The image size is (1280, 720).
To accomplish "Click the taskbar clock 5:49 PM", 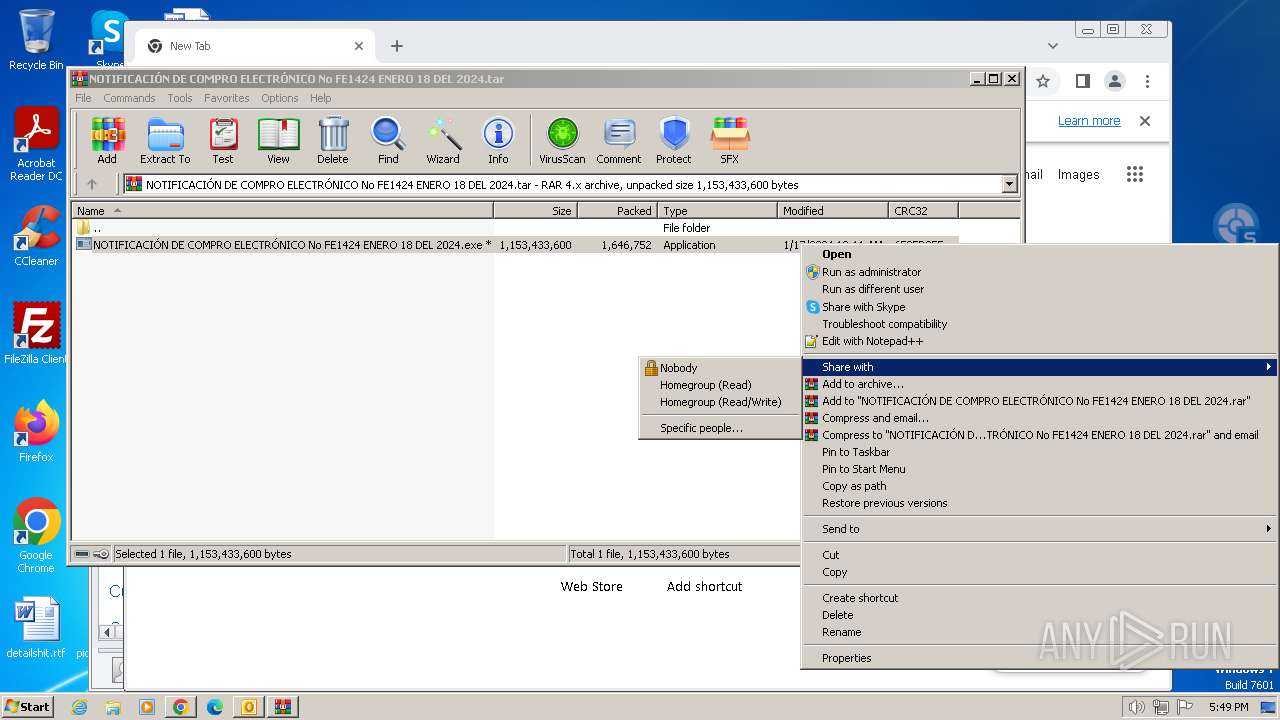I will click(x=1228, y=707).
